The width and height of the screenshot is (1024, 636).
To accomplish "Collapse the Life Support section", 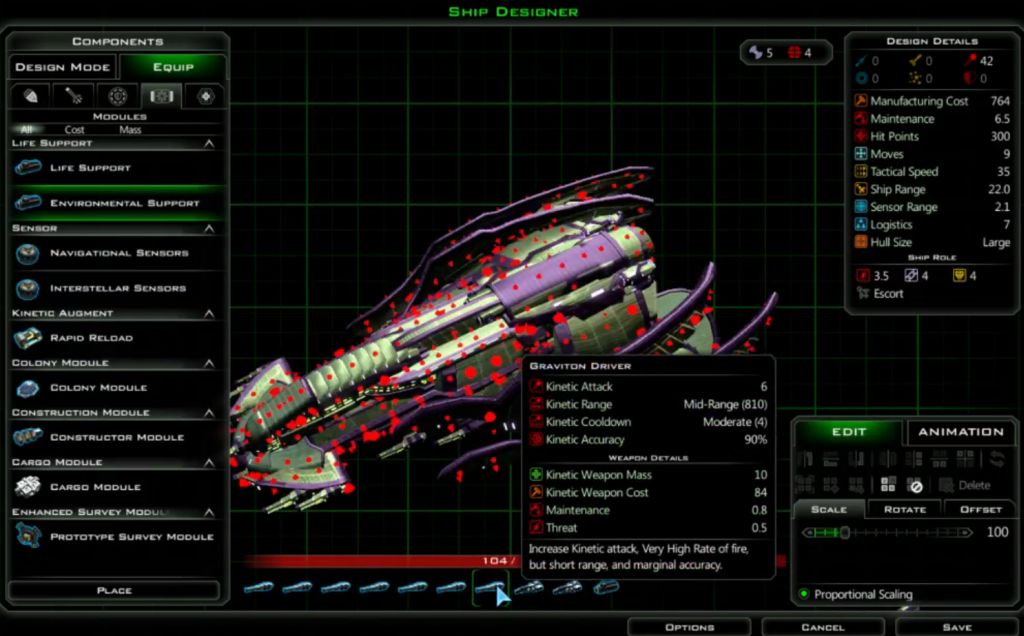I will 209,144.
